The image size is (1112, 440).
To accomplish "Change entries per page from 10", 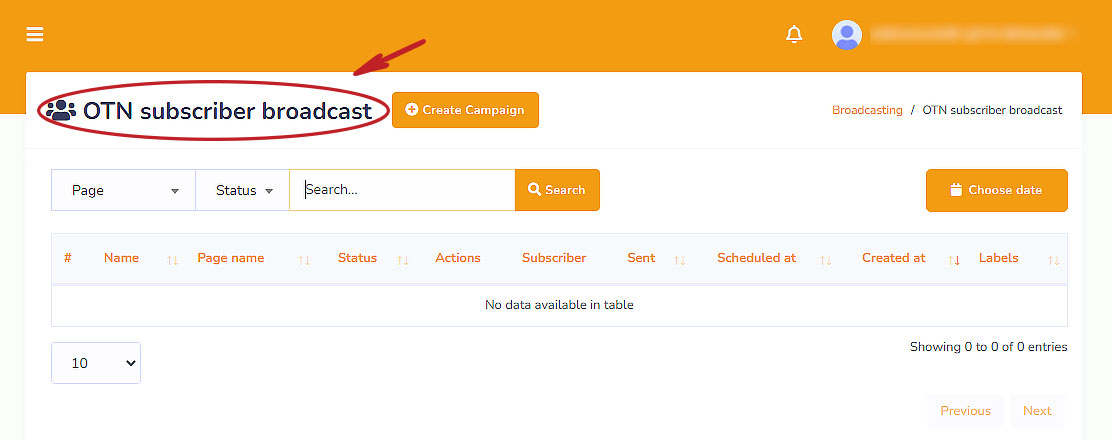I will (x=96, y=363).
